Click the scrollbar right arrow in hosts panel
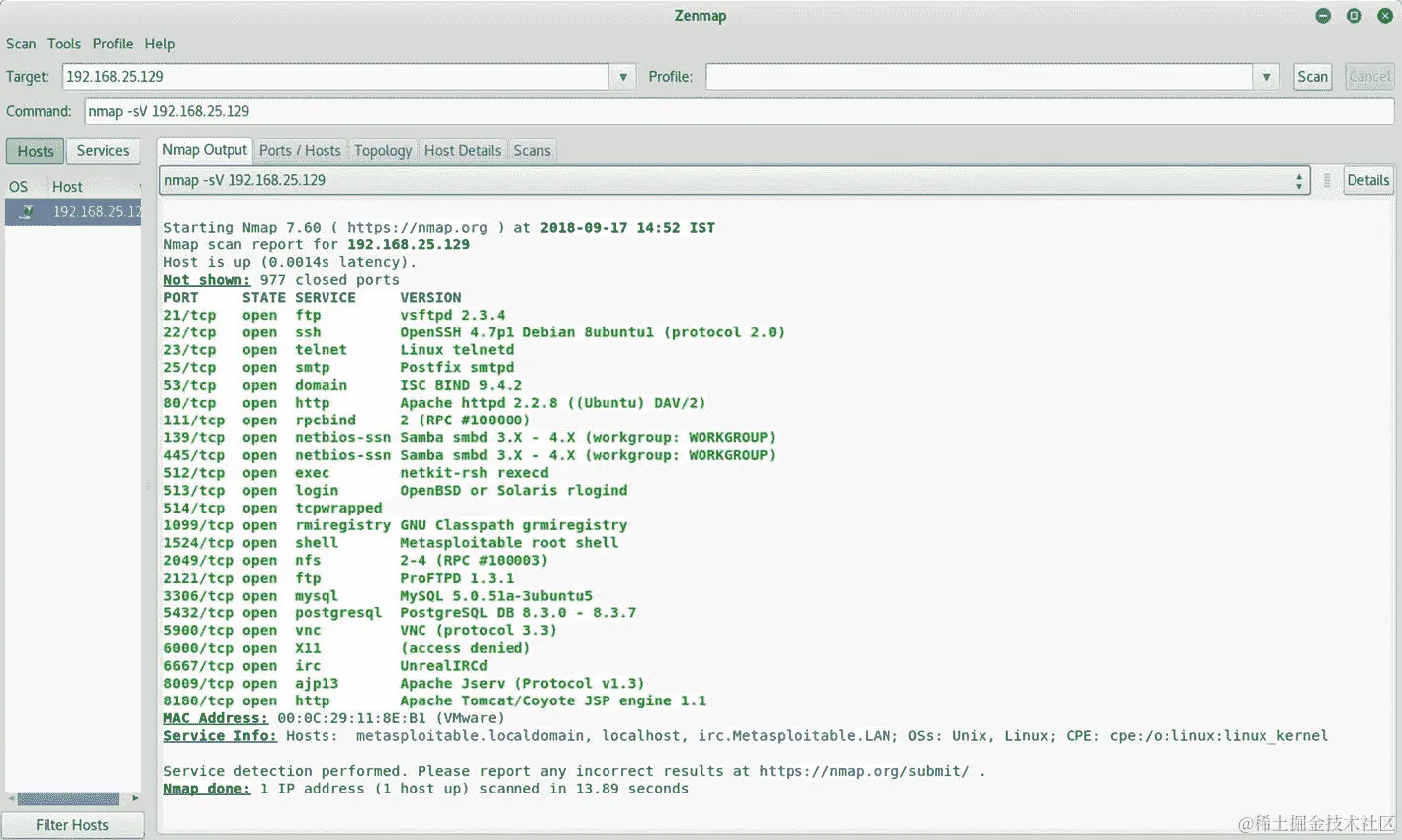Viewport: 1402px width, 840px height. coord(136,798)
